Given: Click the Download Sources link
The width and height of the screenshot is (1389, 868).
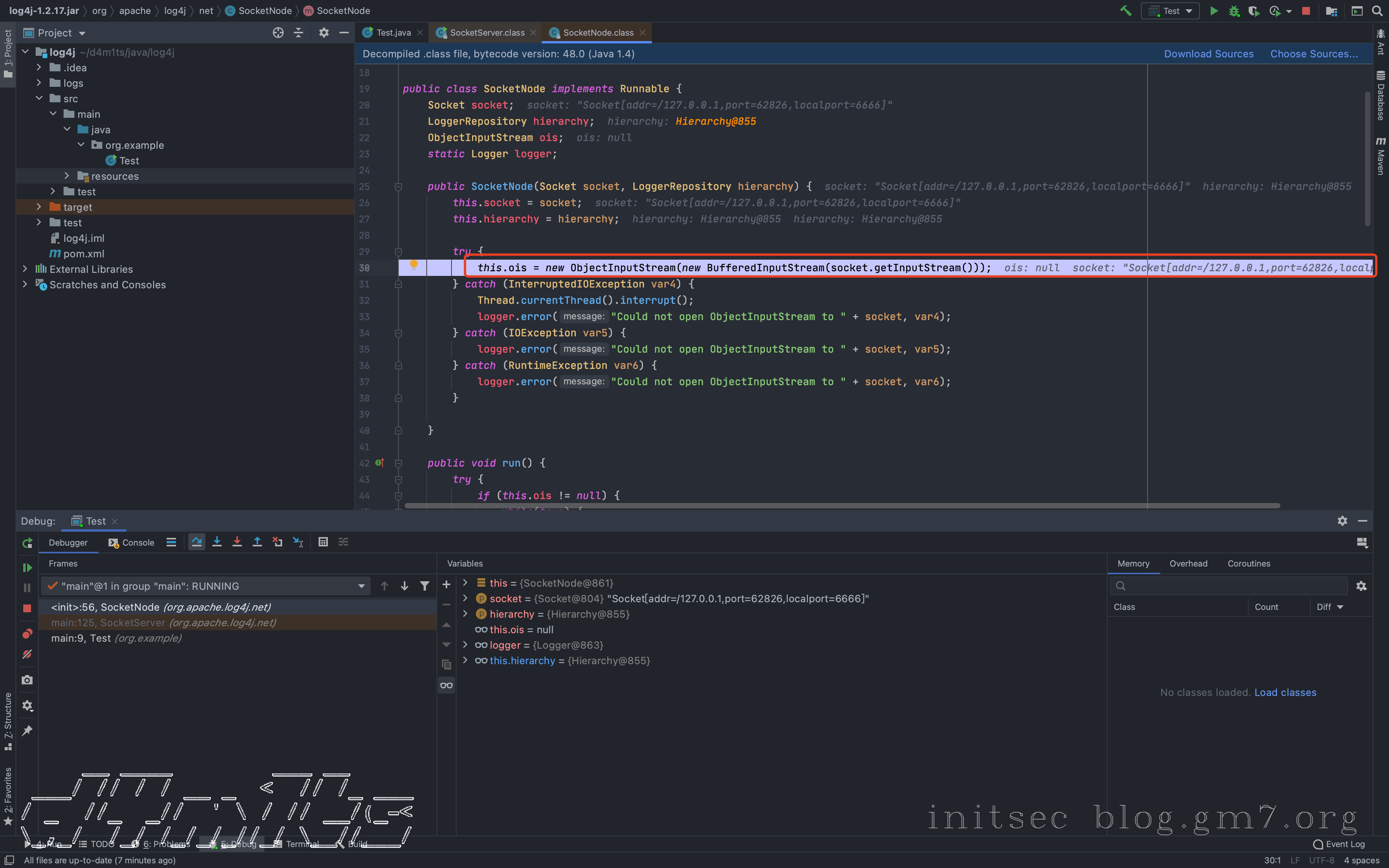Looking at the screenshot, I should pos(1208,54).
